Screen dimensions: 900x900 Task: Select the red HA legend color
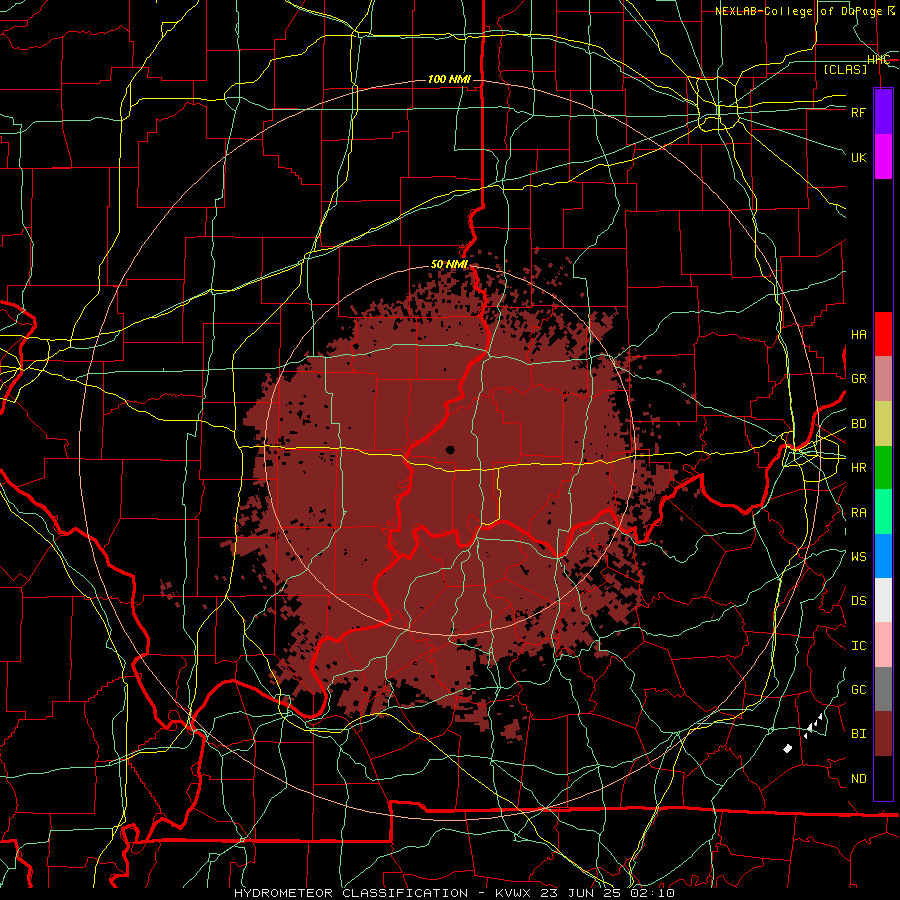[883, 334]
